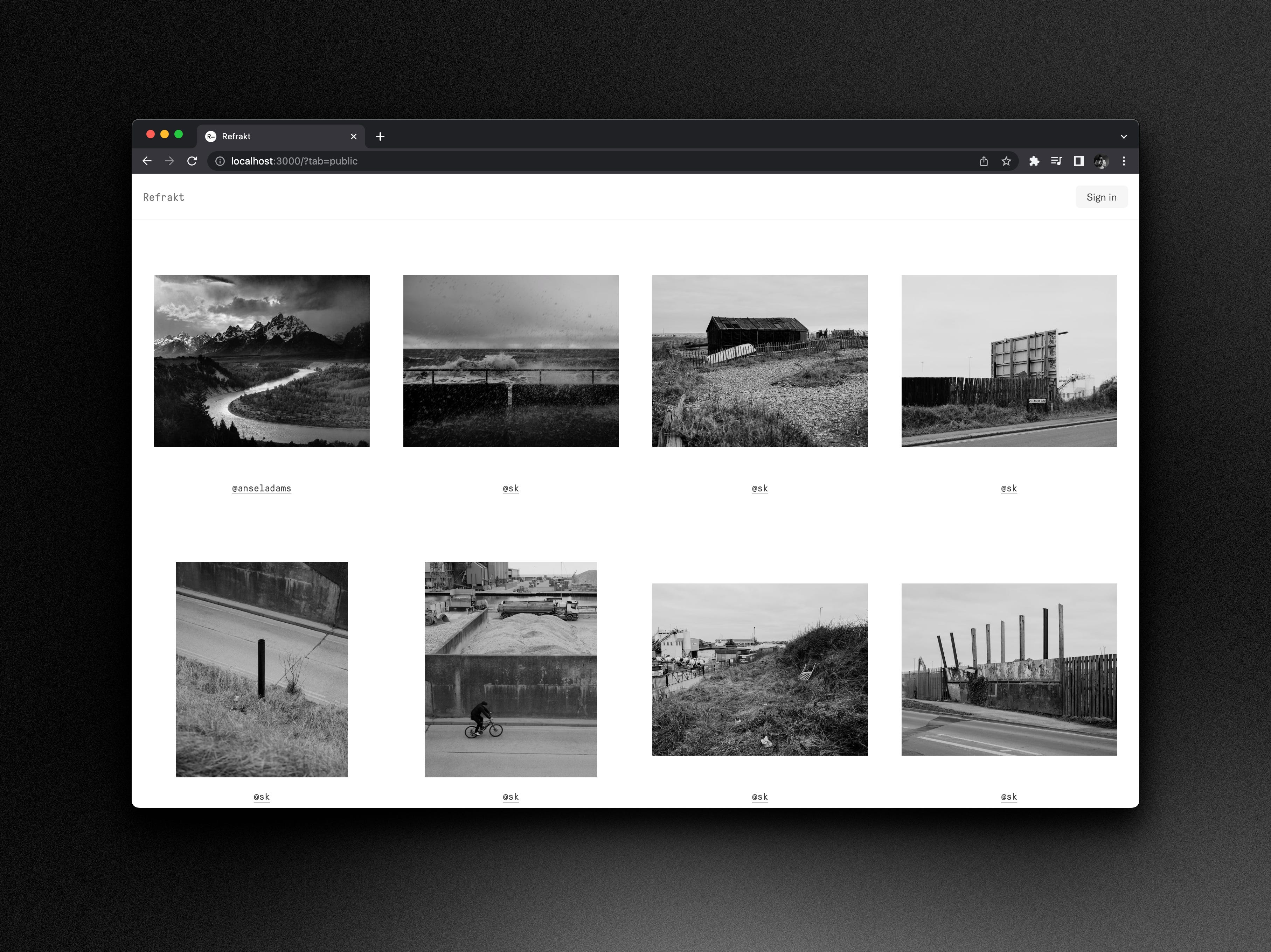Open a new tab with plus button
The image size is (1271, 952).
pyautogui.click(x=380, y=137)
